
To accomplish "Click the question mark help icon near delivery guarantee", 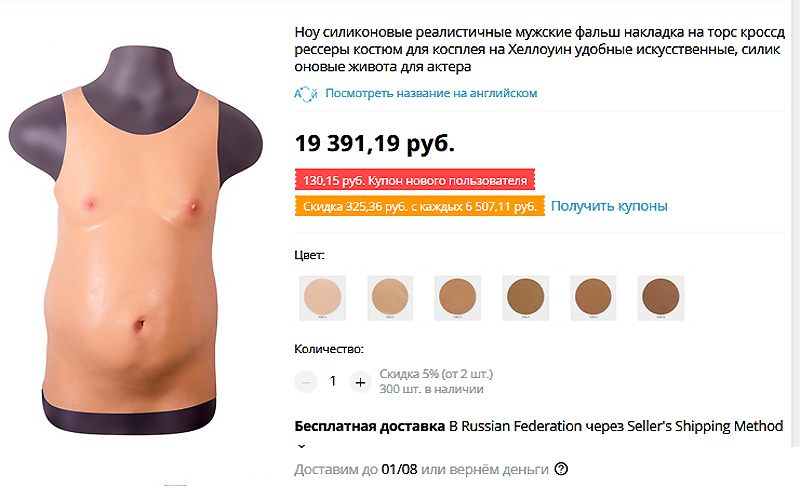I will point(561,469).
